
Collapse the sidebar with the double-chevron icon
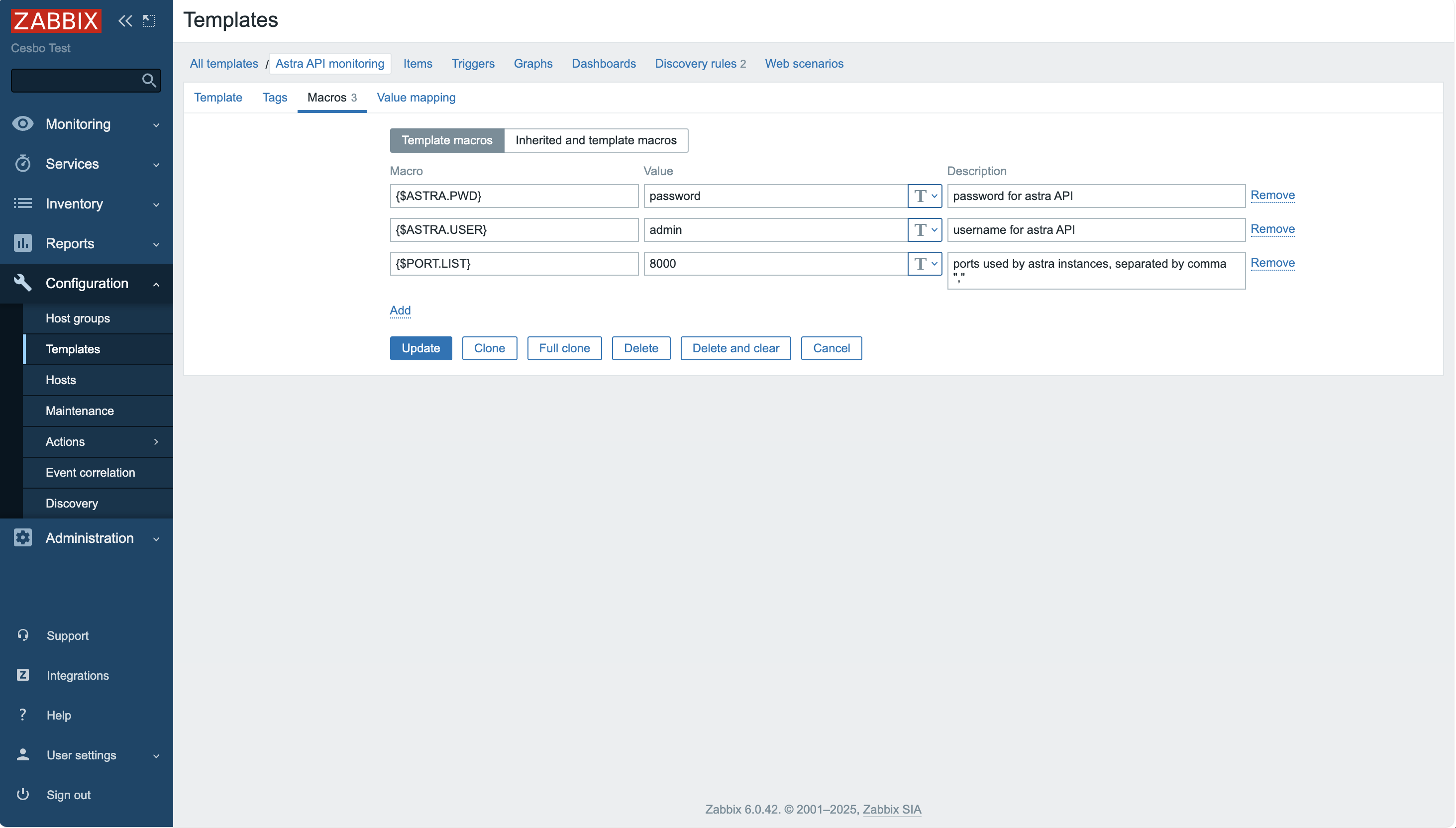[x=124, y=20]
